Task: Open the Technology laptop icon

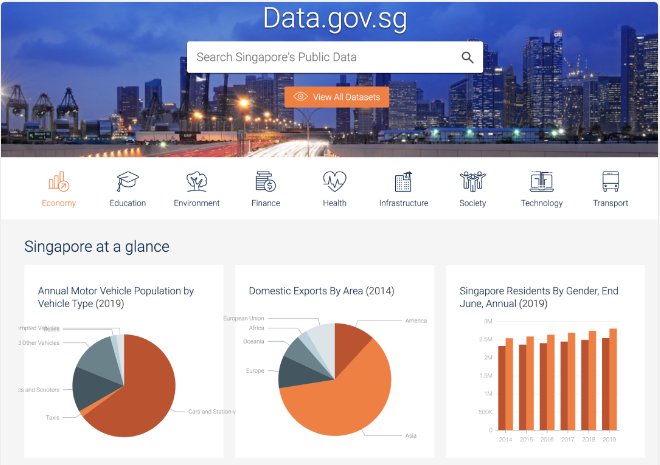Action: point(541,181)
